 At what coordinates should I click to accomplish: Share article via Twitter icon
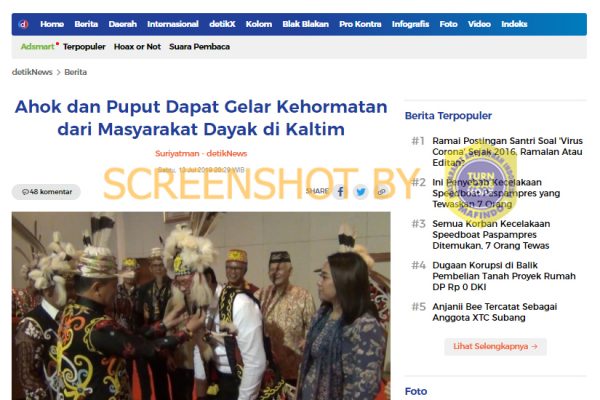click(x=360, y=191)
